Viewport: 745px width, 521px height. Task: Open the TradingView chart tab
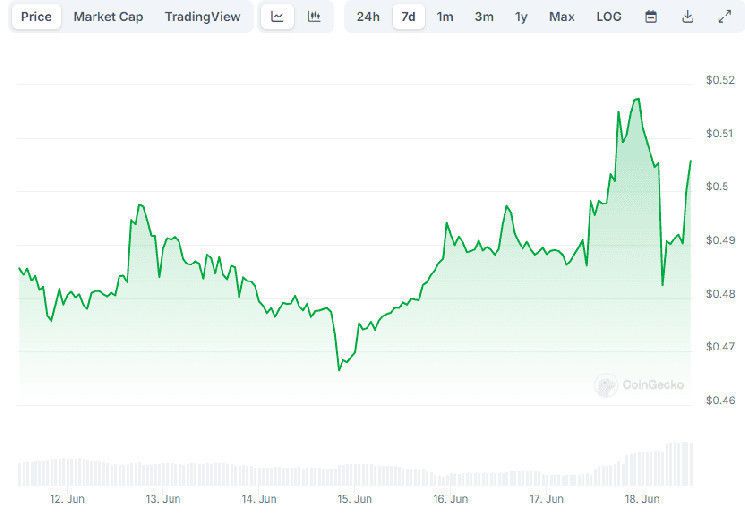(x=202, y=17)
